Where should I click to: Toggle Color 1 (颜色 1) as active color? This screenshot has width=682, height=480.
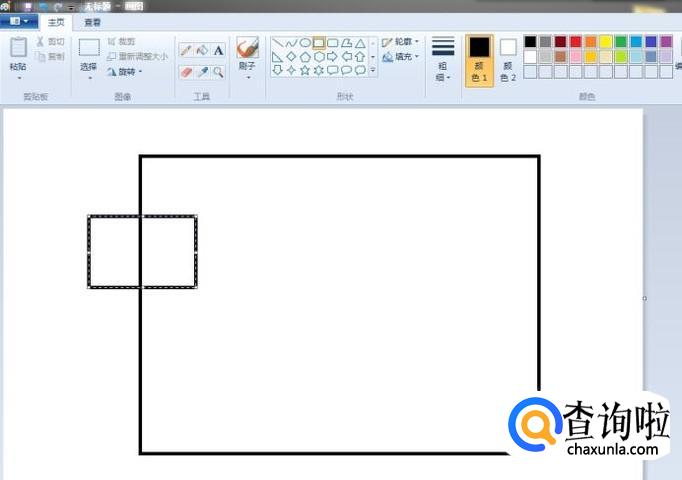(480, 59)
